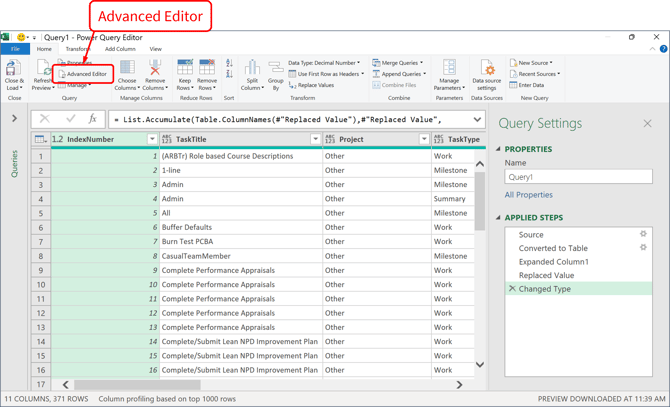Collapse the PROPERTIES section triangle
This screenshot has height=407, width=670.
coord(498,149)
